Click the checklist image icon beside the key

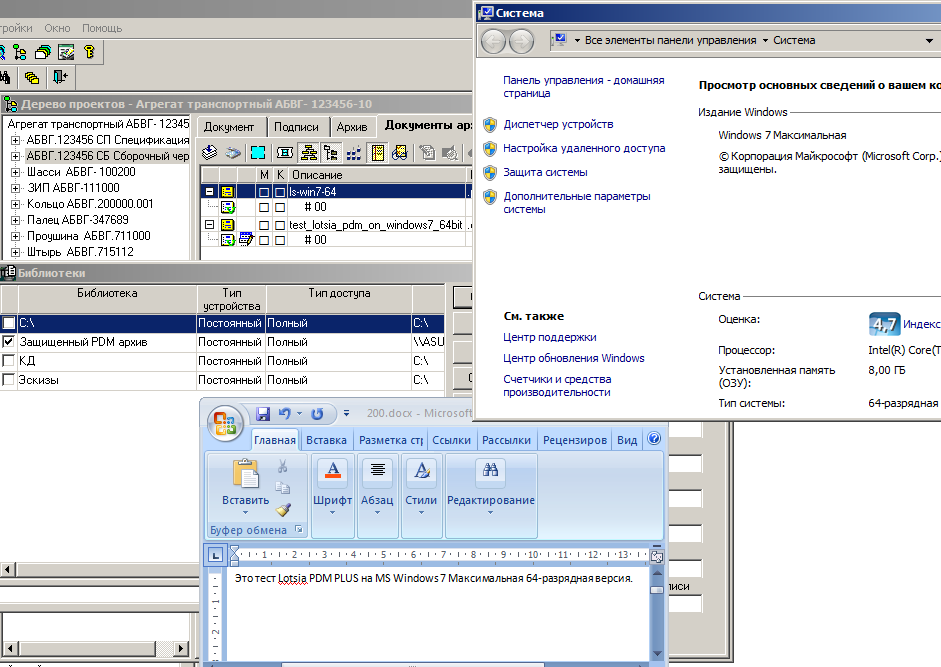66,52
